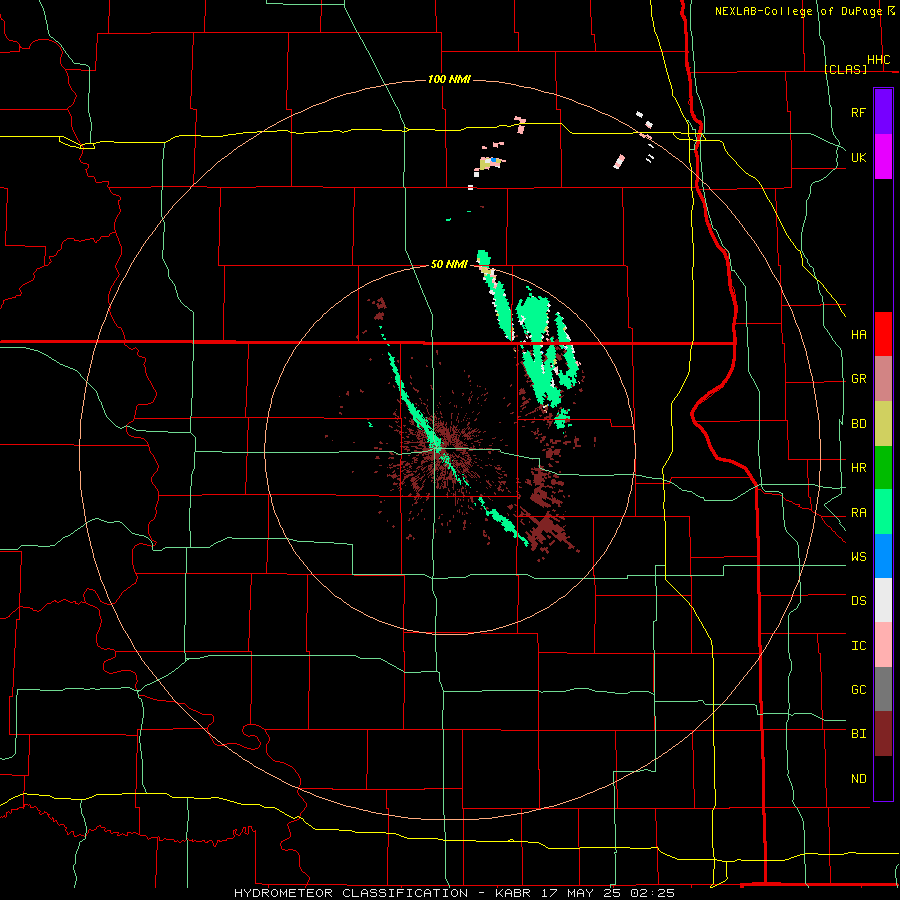The image size is (900, 900).
Task: Click the RF legend label
Action: 858,112
